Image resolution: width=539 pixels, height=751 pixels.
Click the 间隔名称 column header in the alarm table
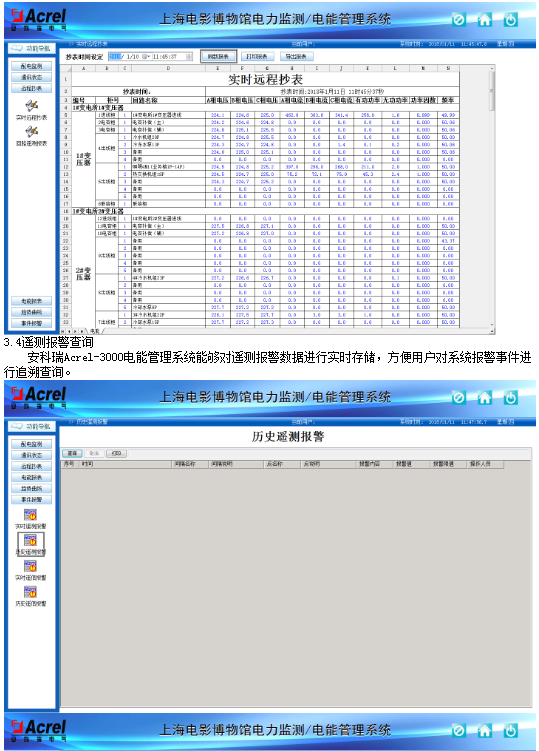(x=190, y=464)
